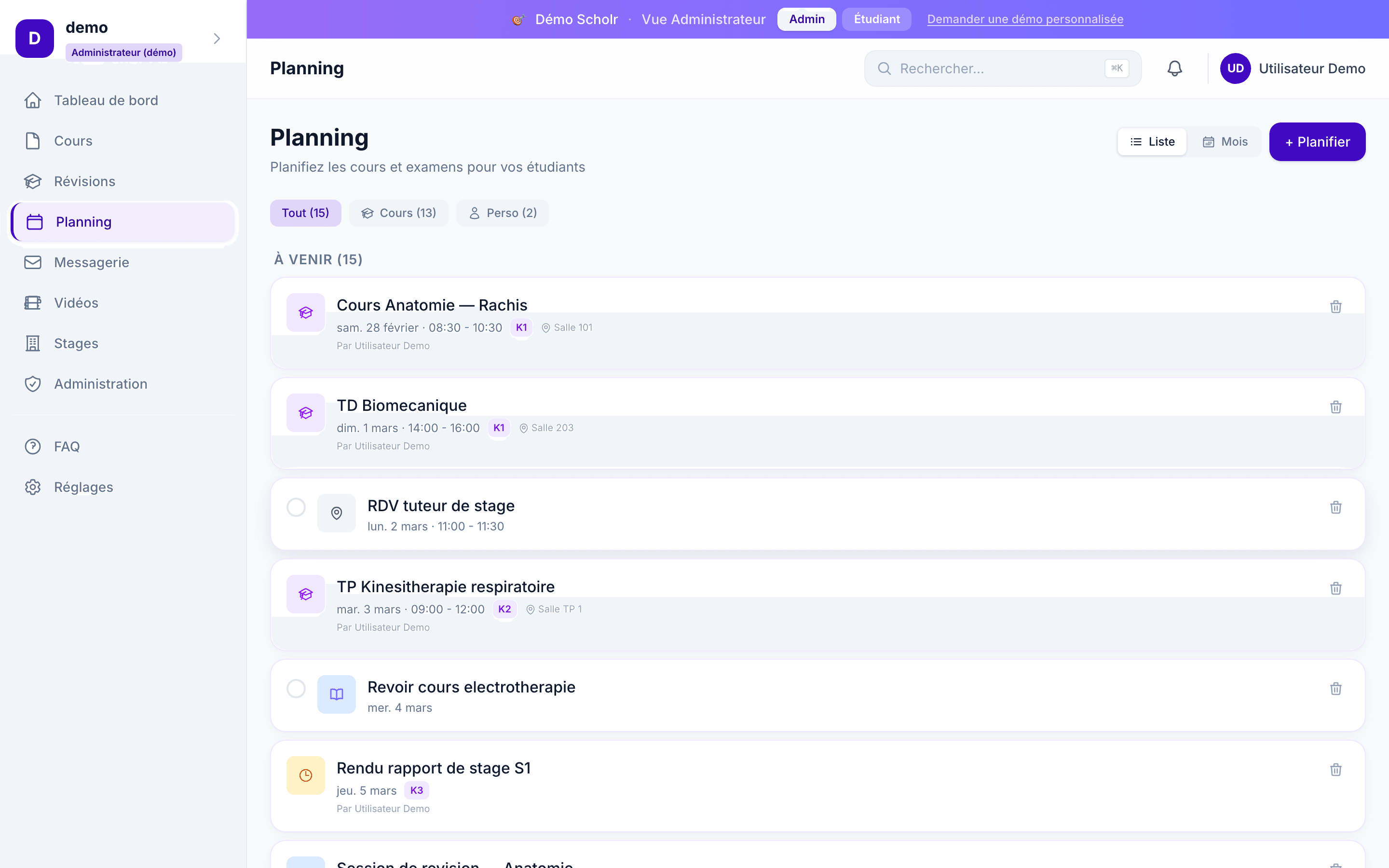Open the Vidéos section
This screenshot has width=1389, height=868.
(76, 302)
